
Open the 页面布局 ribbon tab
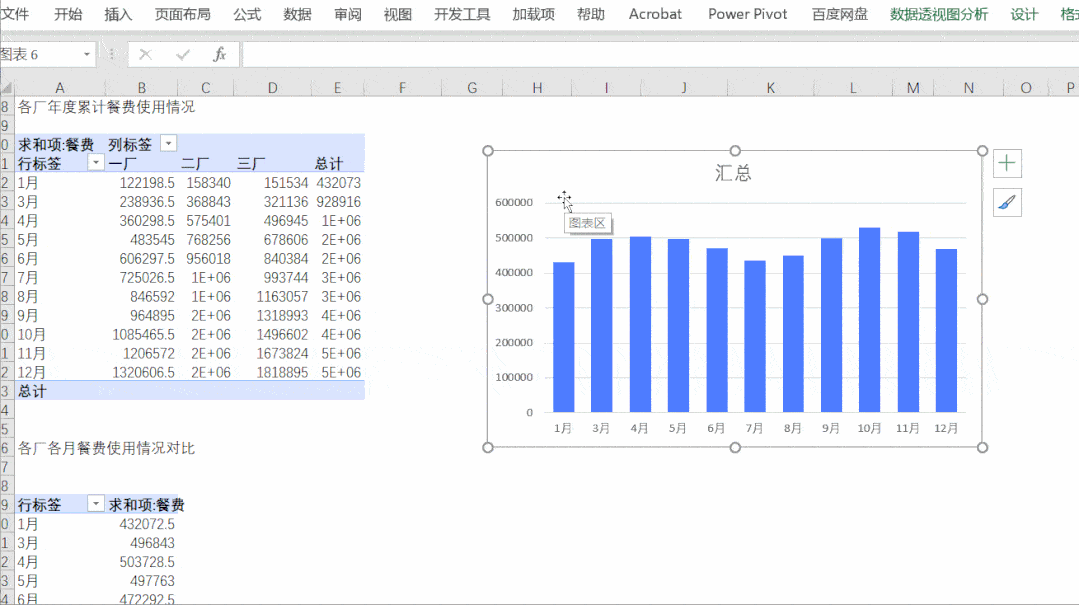(182, 14)
